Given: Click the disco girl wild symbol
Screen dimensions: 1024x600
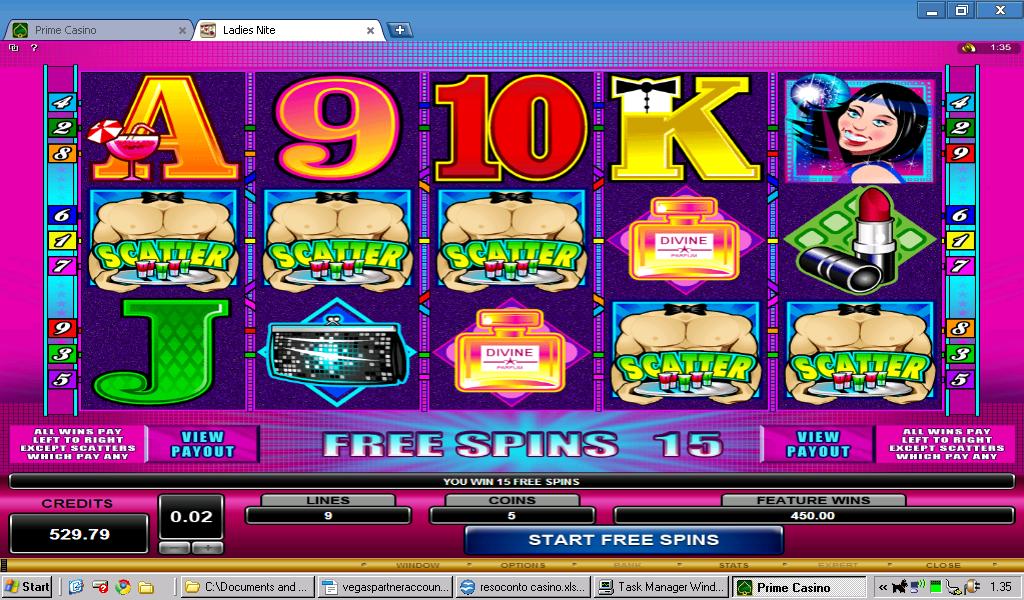Looking at the screenshot, I should click(859, 129).
